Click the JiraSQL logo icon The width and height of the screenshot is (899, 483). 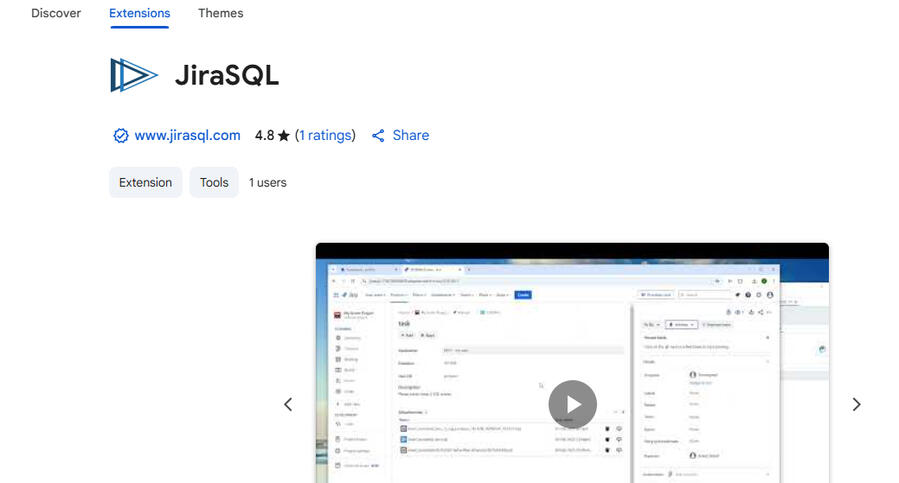click(x=134, y=75)
